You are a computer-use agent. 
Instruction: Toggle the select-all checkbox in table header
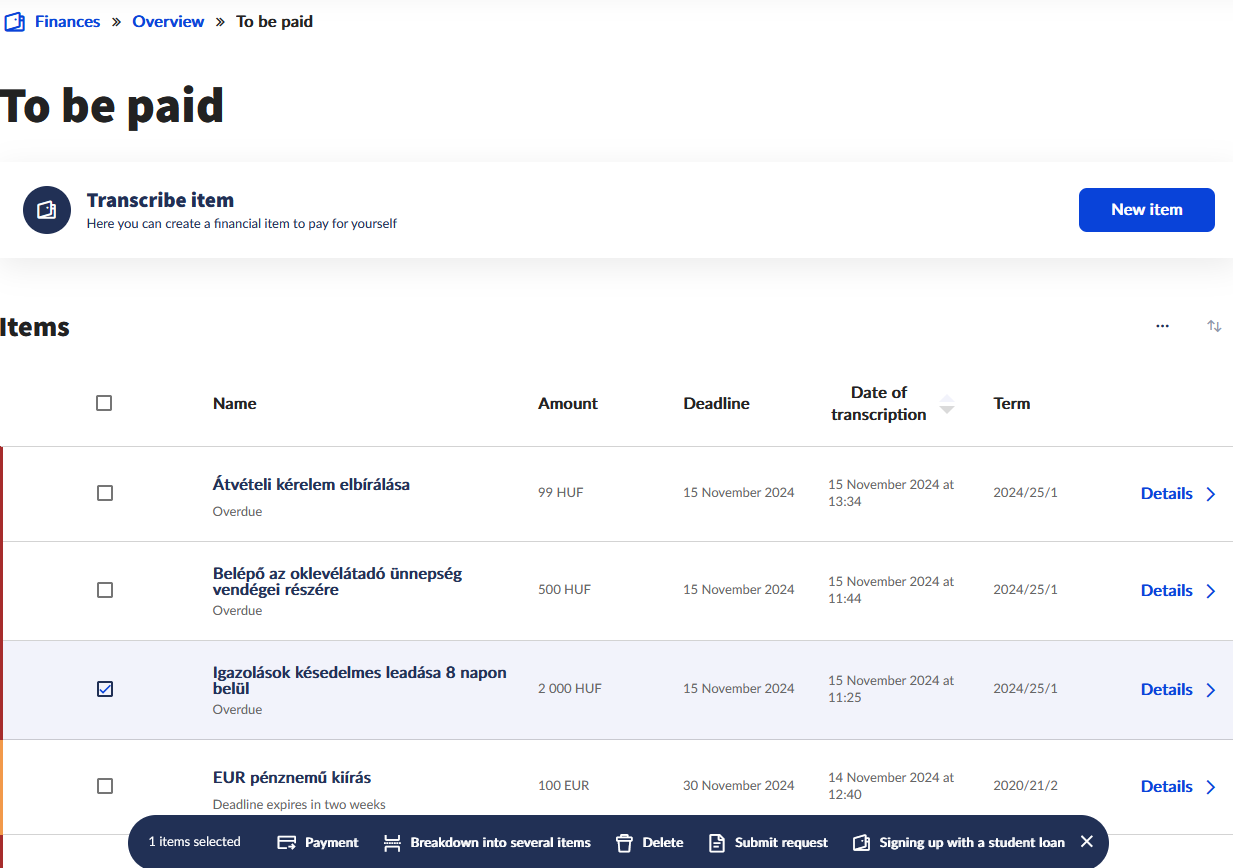[x=104, y=403]
